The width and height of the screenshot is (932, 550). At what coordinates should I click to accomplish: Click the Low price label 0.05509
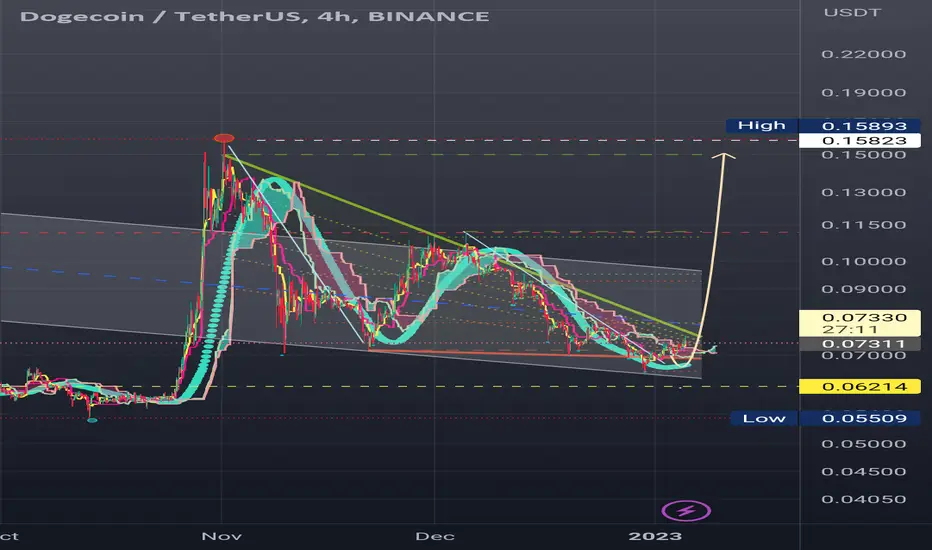coord(859,418)
